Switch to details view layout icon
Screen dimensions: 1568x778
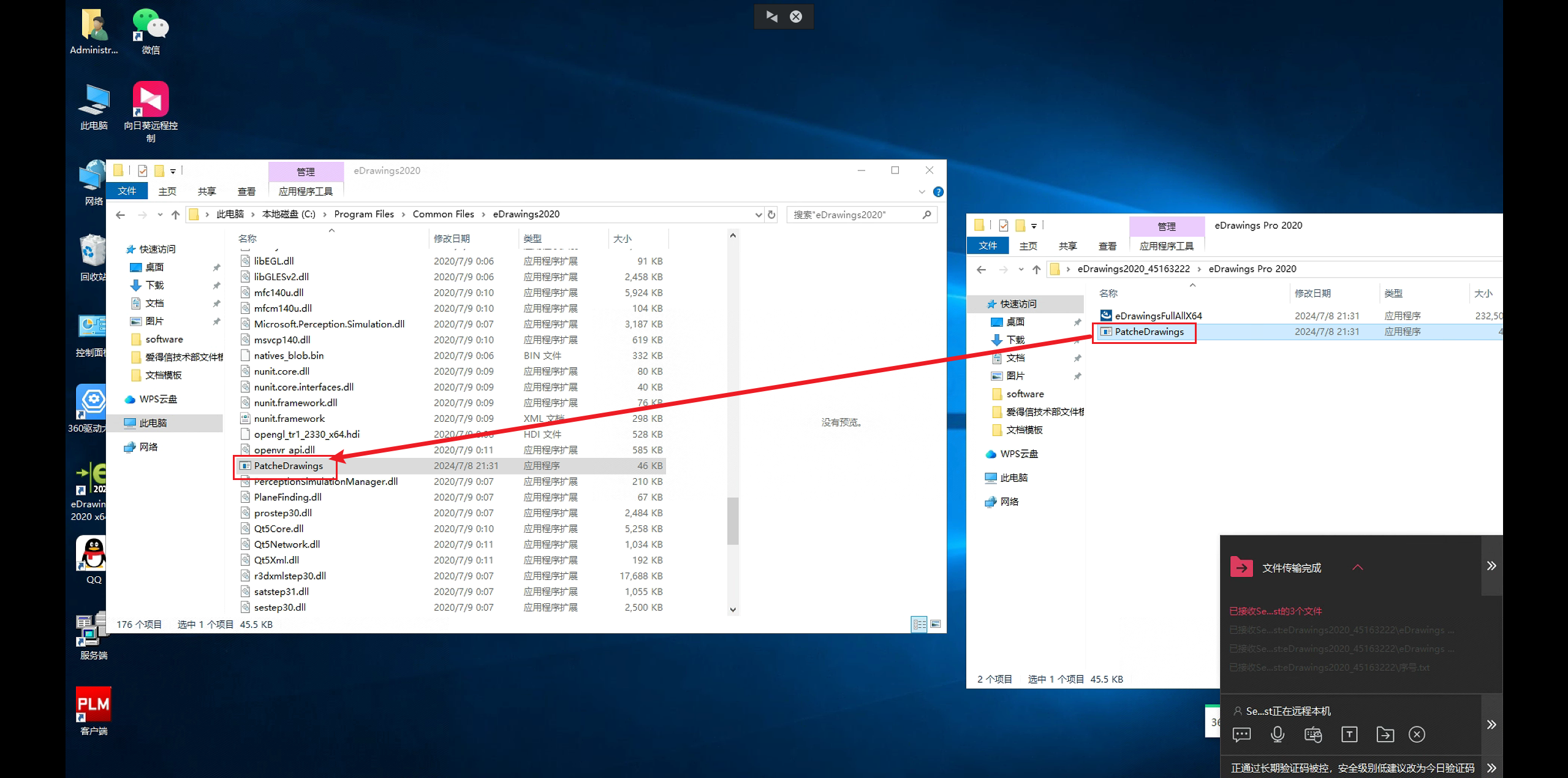tap(919, 624)
